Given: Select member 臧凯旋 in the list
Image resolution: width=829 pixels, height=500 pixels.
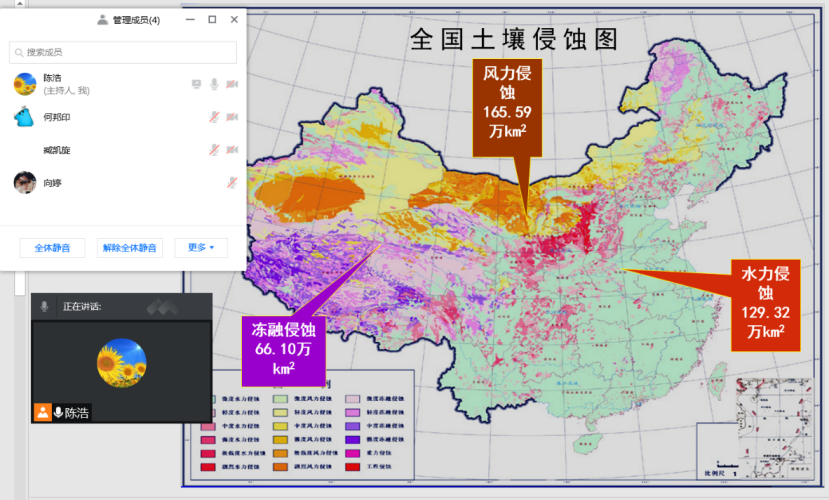Looking at the screenshot, I should pyautogui.click(x=57, y=150).
